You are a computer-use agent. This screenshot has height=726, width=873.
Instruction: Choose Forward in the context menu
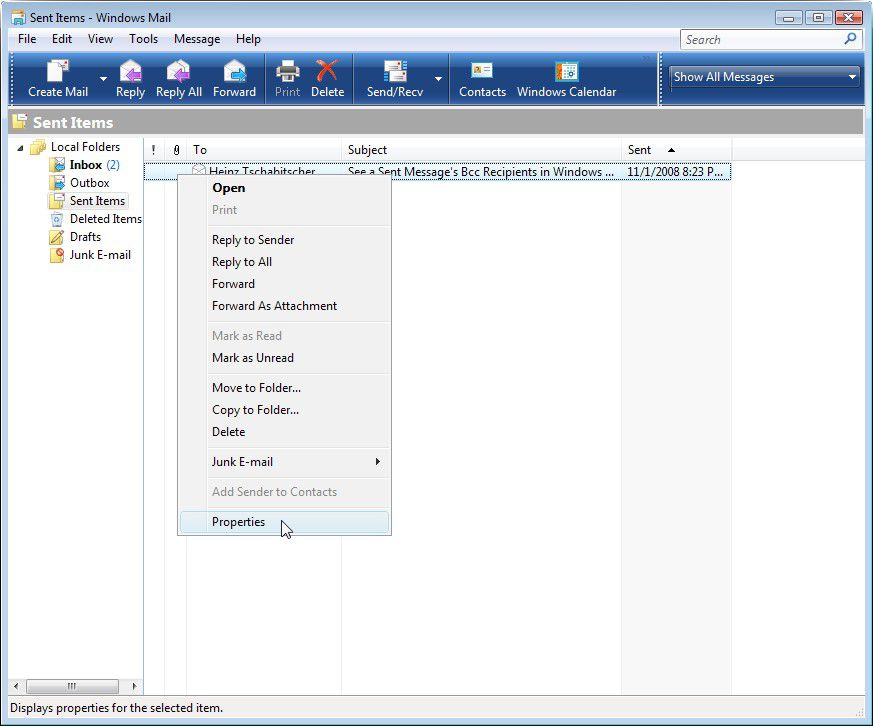click(x=285, y=283)
